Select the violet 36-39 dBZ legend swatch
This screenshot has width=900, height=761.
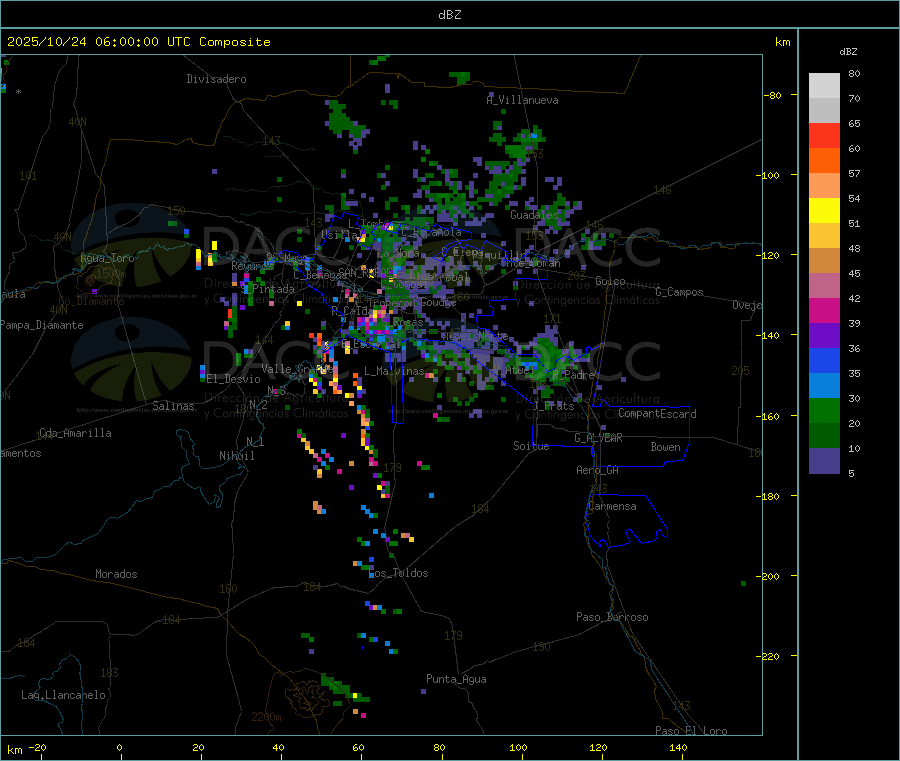[824, 336]
